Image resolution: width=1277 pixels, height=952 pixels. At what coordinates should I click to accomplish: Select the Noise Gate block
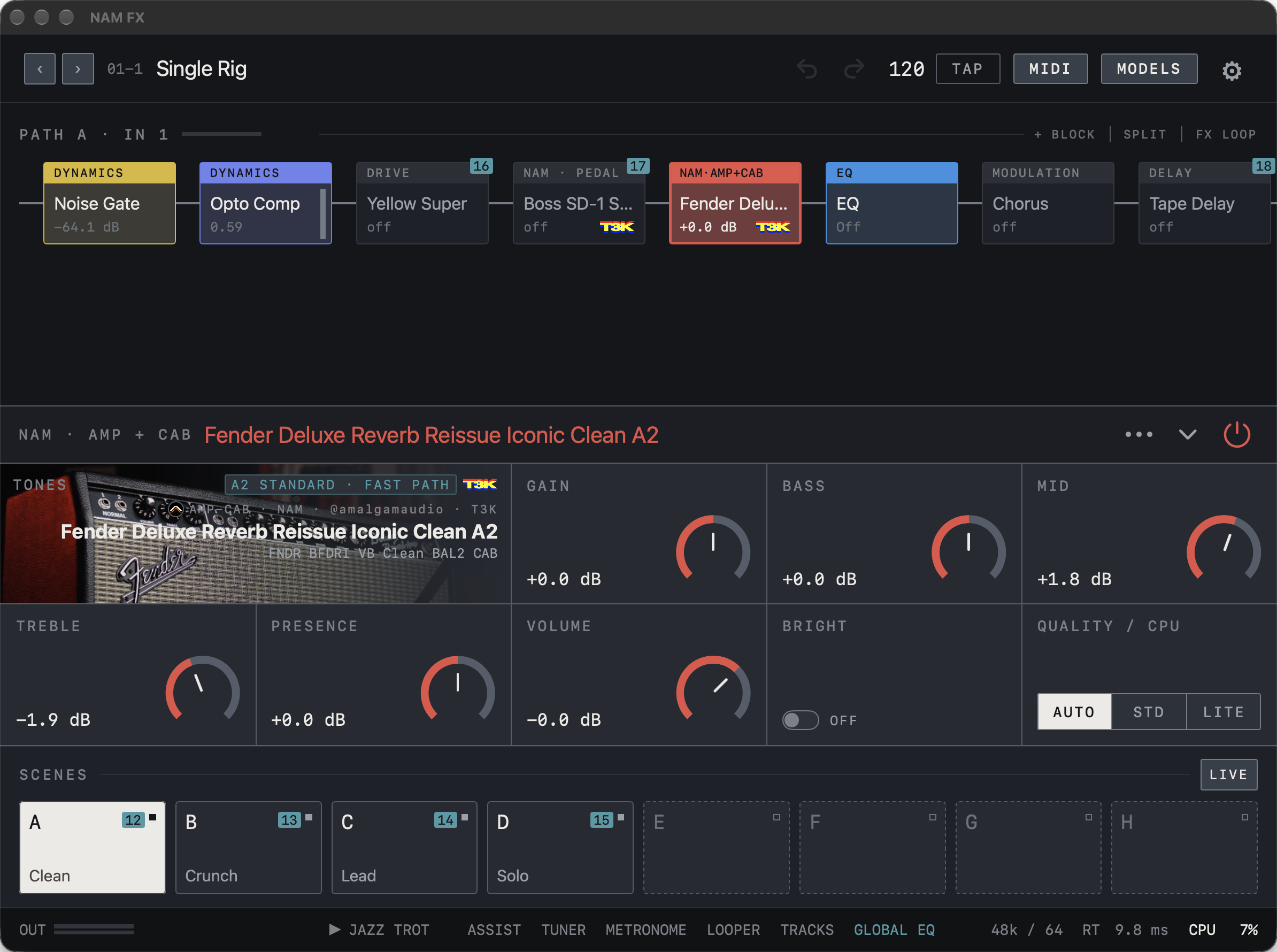coord(110,203)
